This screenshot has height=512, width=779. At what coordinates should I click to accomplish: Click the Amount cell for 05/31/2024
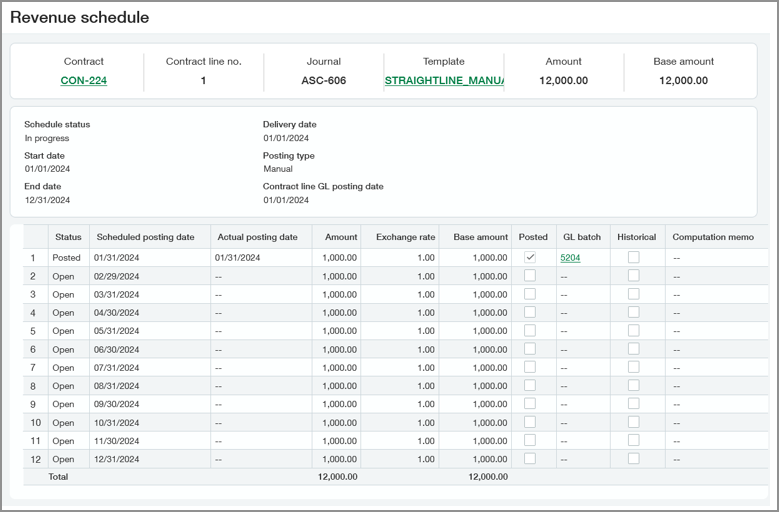tap(338, 331)
